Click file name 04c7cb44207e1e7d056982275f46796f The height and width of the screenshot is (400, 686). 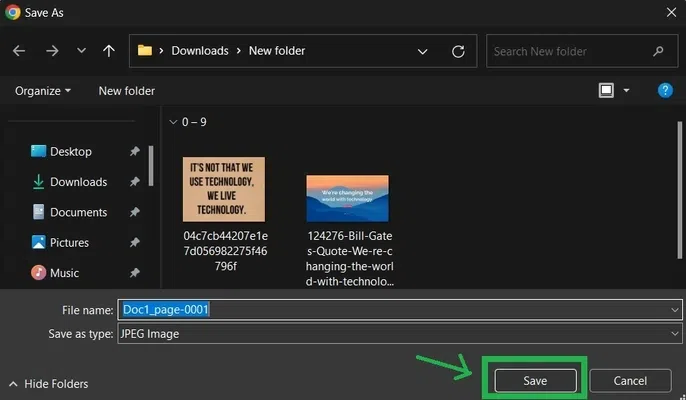pos(226,251)
